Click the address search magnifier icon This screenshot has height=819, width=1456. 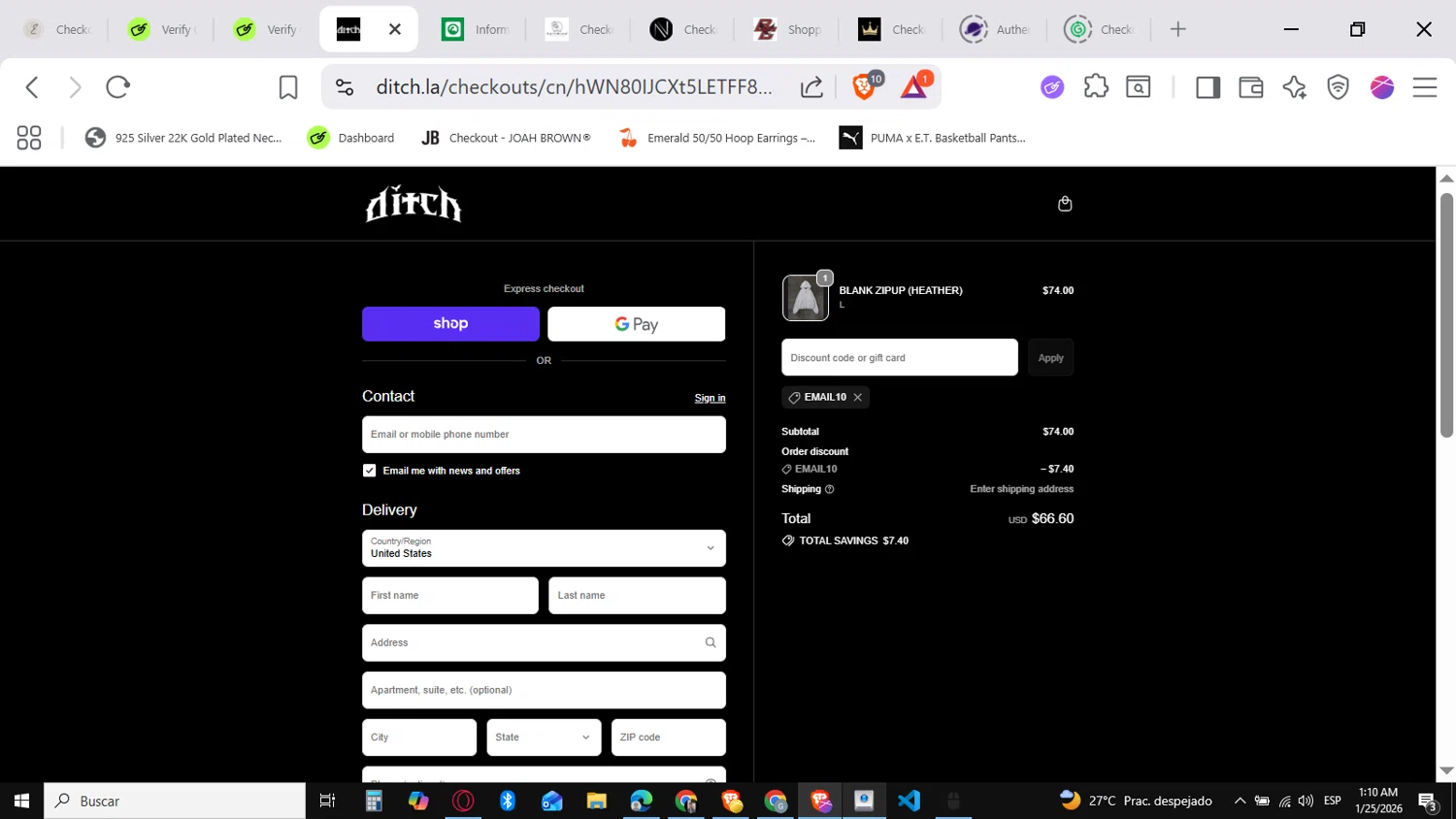[x=711, y=642]
